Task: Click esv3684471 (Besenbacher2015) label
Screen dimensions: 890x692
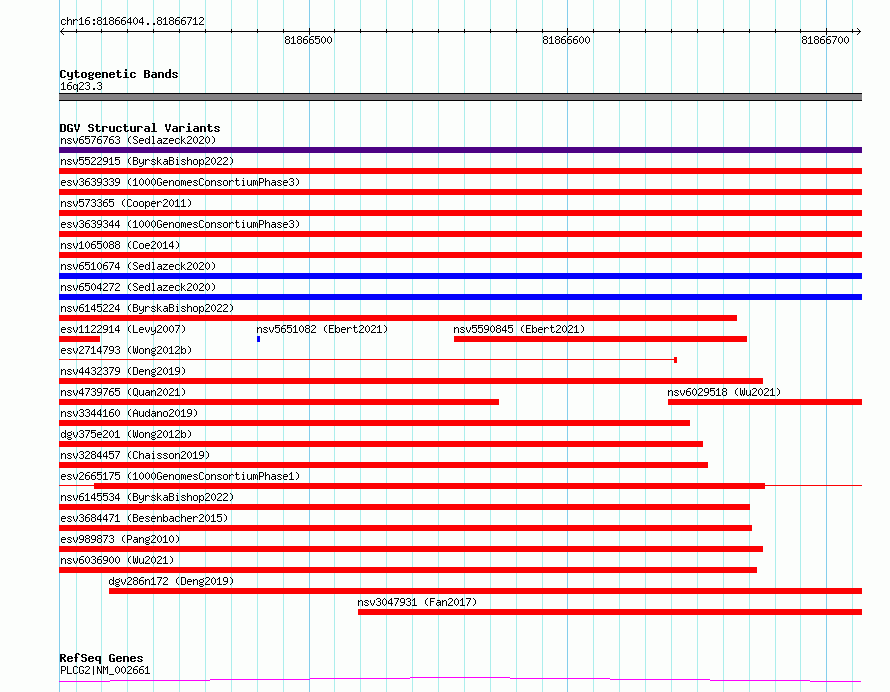Action: 144,518
